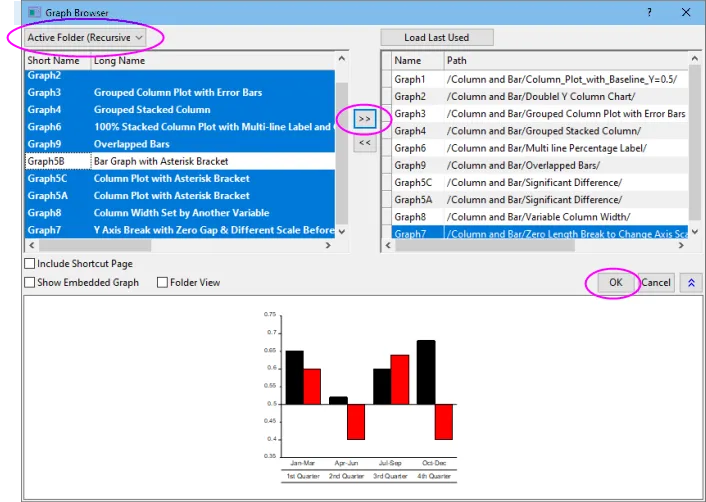Click right list scroll up arrow
This screenshot has height=502, width=706.
[x=695, y=59]
